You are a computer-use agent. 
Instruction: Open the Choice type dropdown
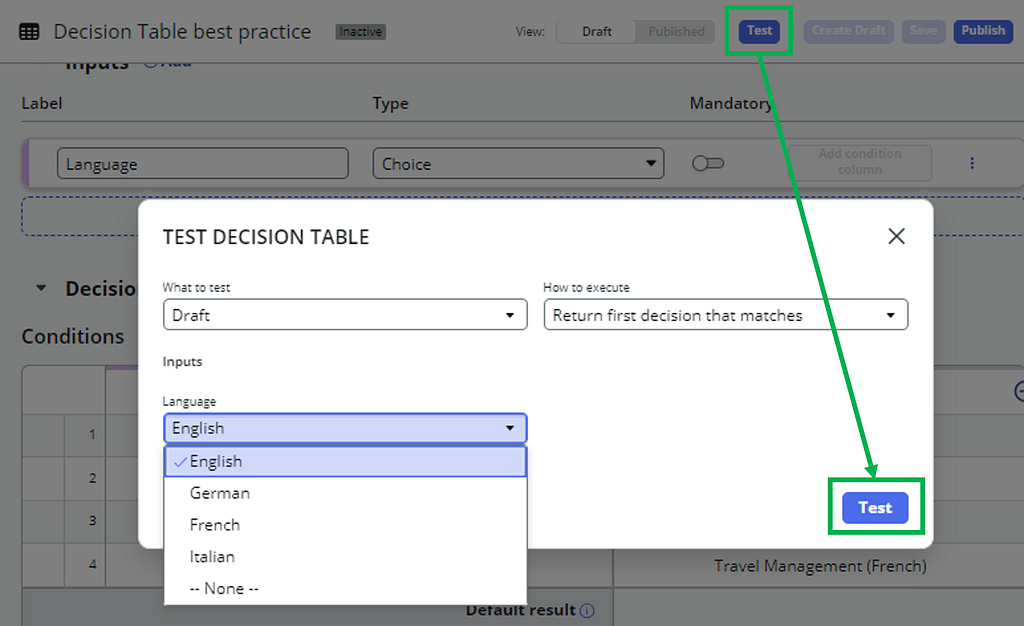pyautogui.click(x=518, y=163)
